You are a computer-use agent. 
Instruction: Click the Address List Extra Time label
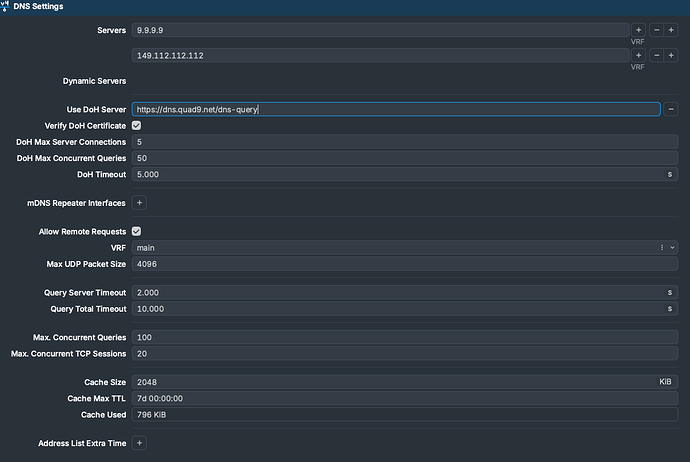[x=82, y=443]
